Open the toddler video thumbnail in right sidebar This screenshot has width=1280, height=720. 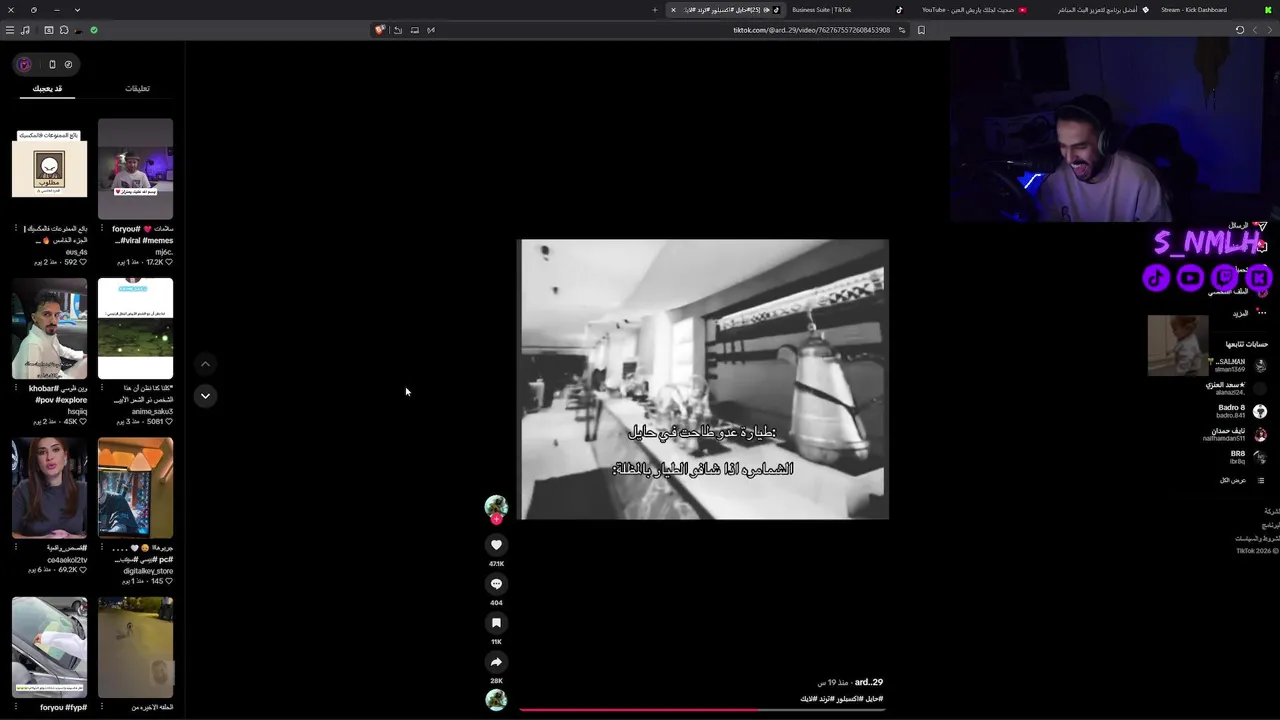coord(1178,345)
